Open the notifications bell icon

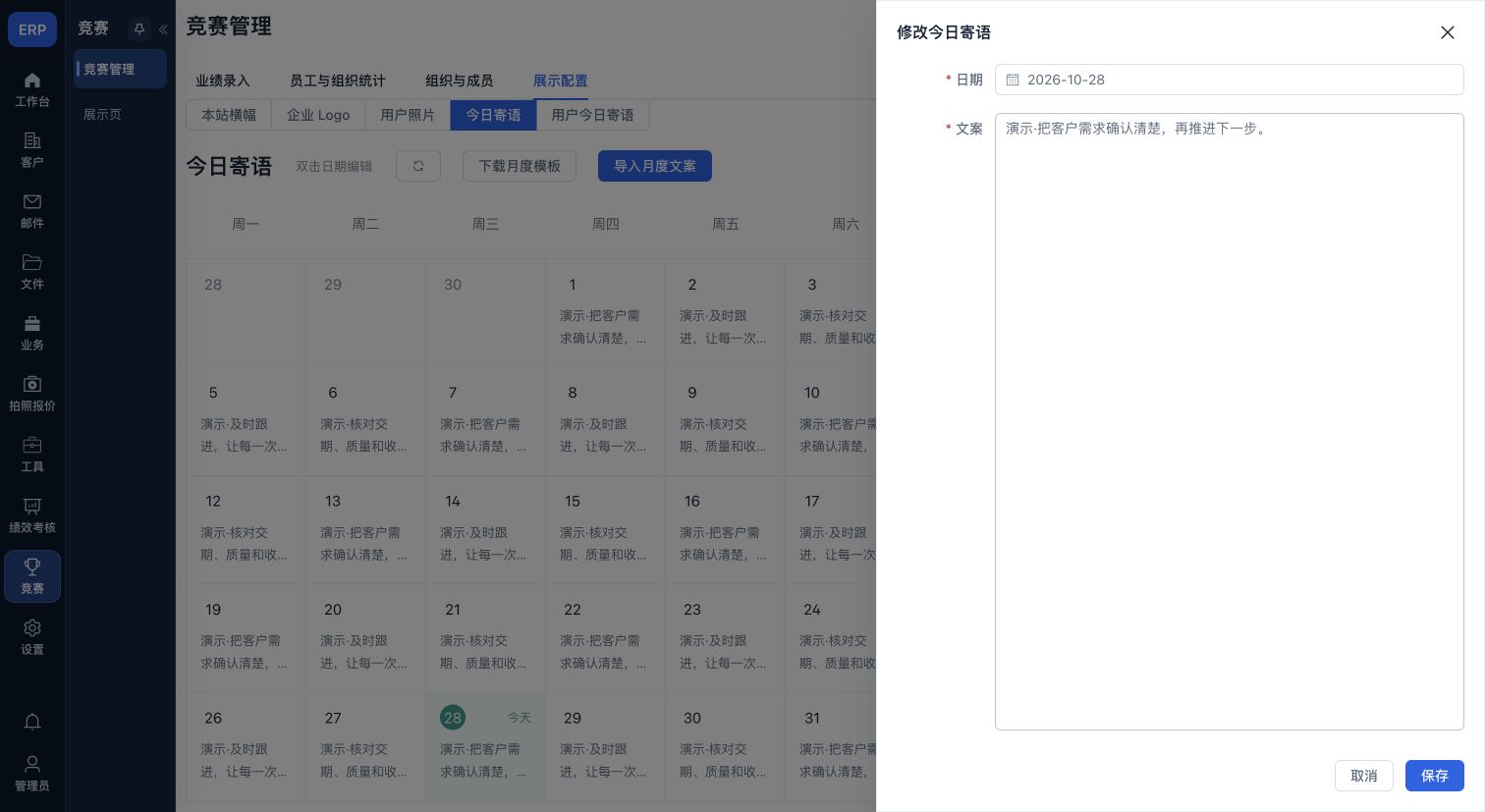32,722
